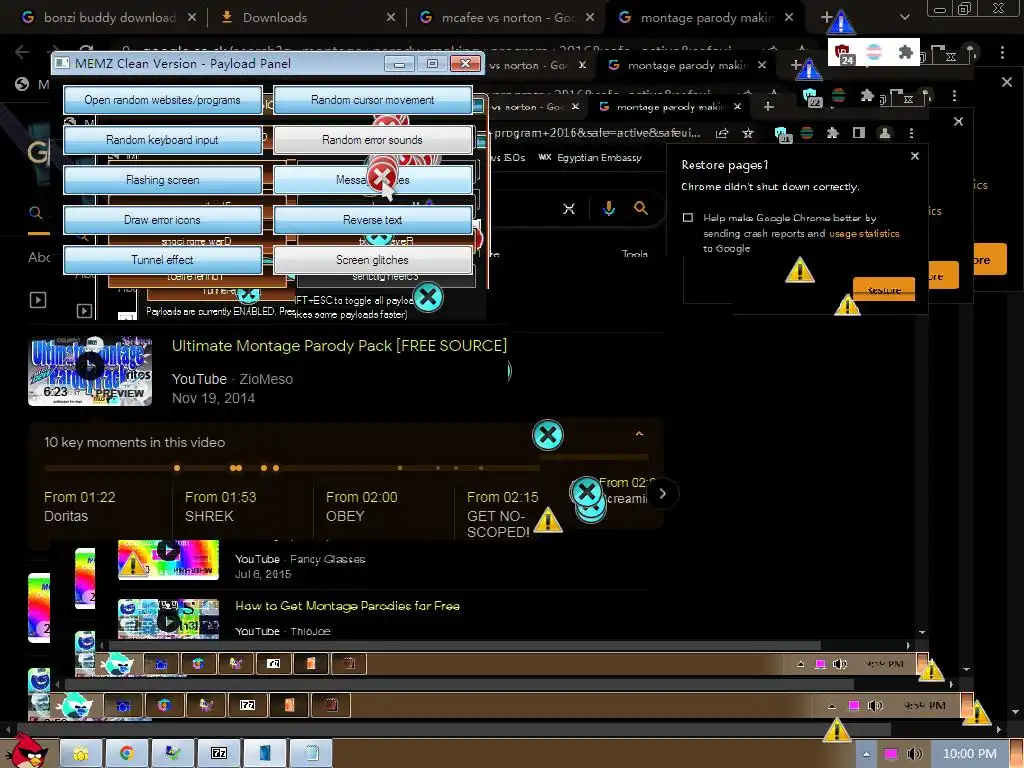Image resolution: width=1024 pixels, height=768 pixels.
Task: Close the bonzi buddy download tab
Action: (x=192, y=18)
